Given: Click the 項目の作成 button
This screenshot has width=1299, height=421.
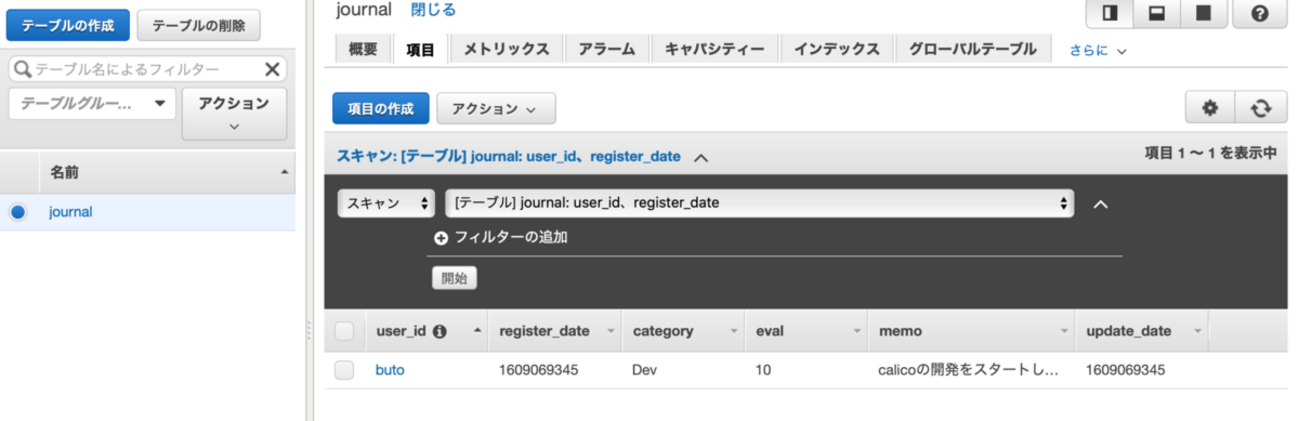Looking at the screenshot, I should (380, 108).
